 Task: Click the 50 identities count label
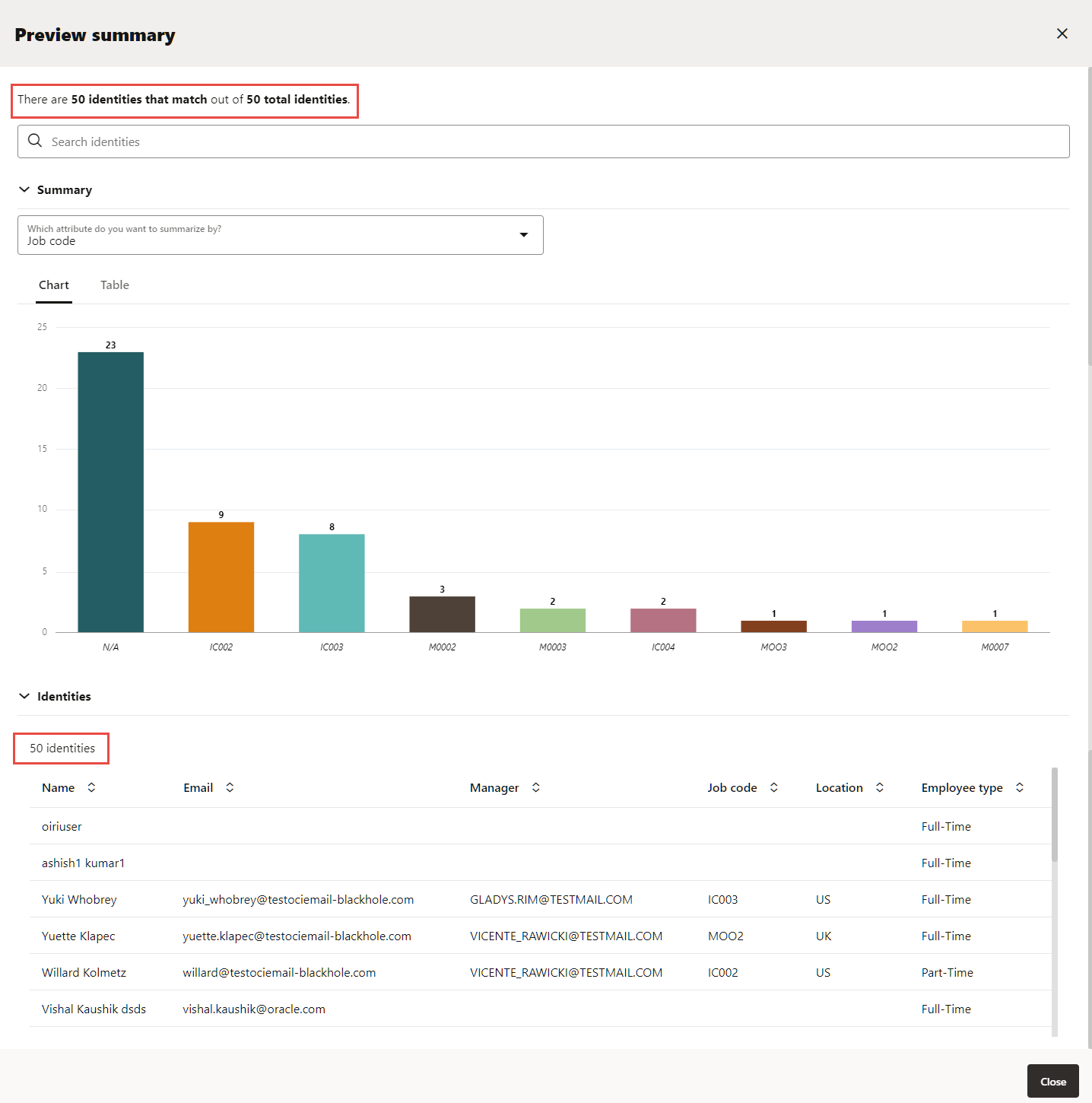62,748
